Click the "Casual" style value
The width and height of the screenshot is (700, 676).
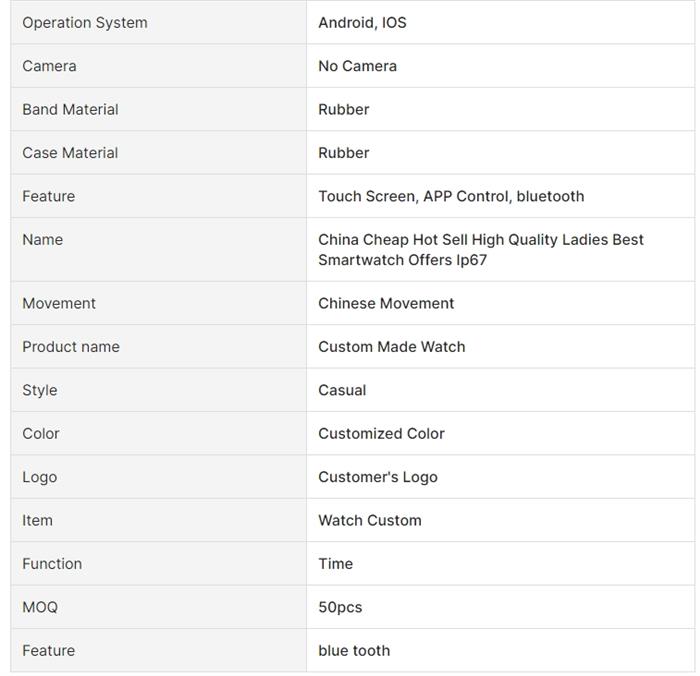click(x=342, y=391)
